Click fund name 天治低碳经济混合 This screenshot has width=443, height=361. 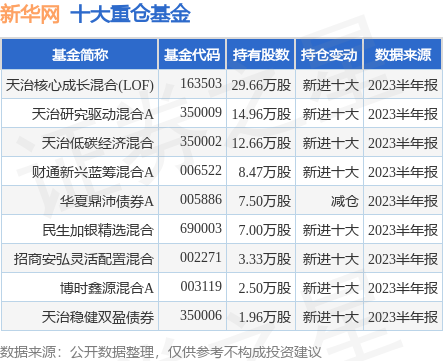coord(98,143)
